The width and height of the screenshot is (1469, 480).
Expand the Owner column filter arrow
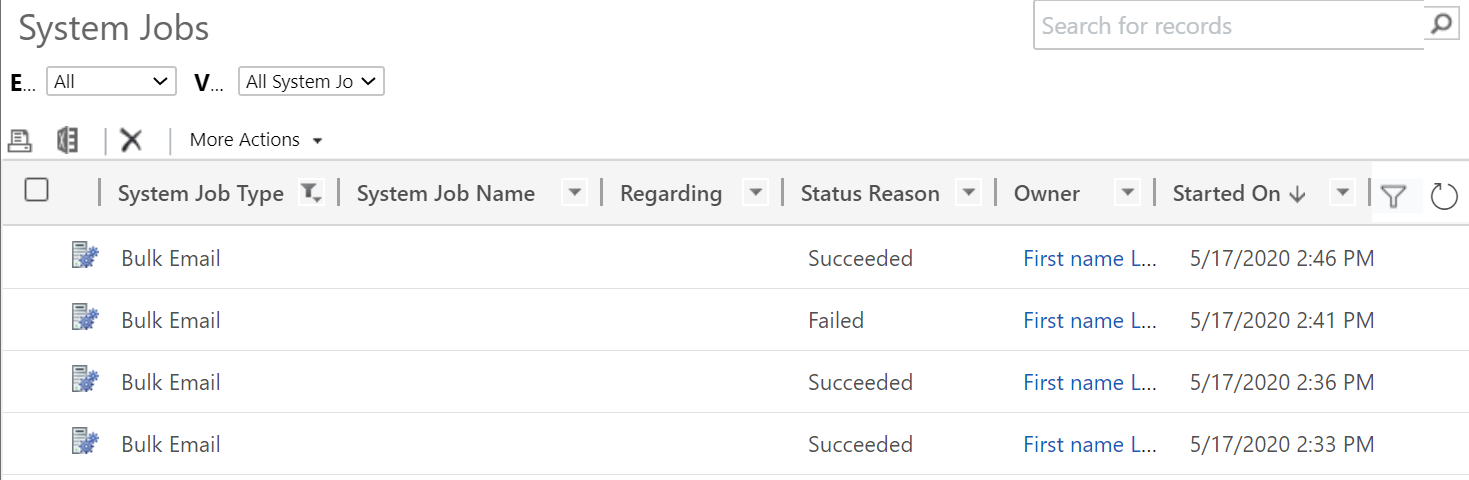tap(1127, 193)
